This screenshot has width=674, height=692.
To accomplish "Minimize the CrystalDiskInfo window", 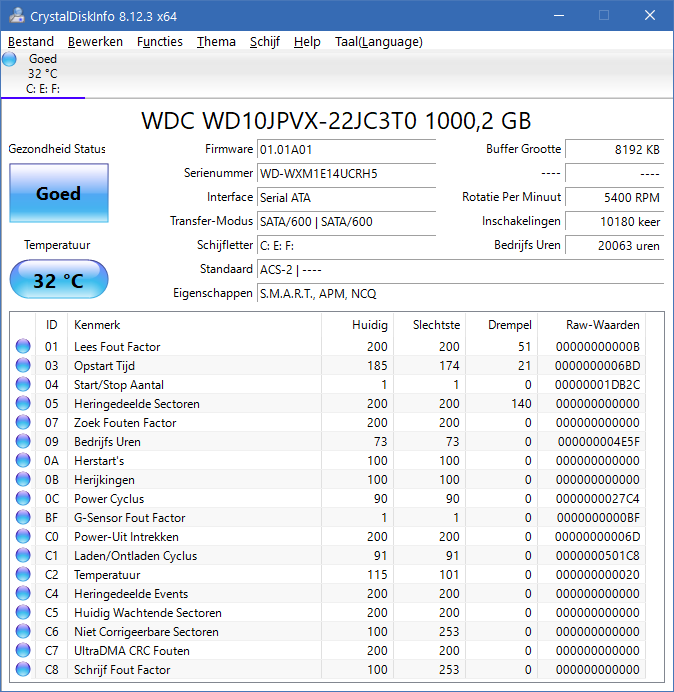I will tap(559, 15).
